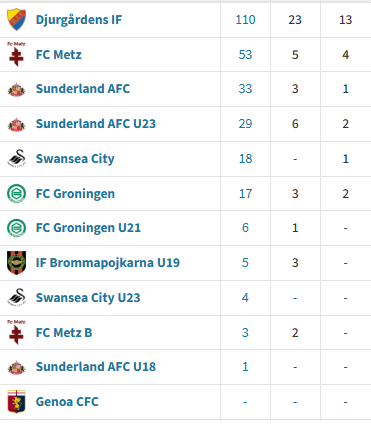Viewport: 371px width, 426px height.
Task: Open the Sunderland AFC U23 link
Action: [x=96, y=124]
